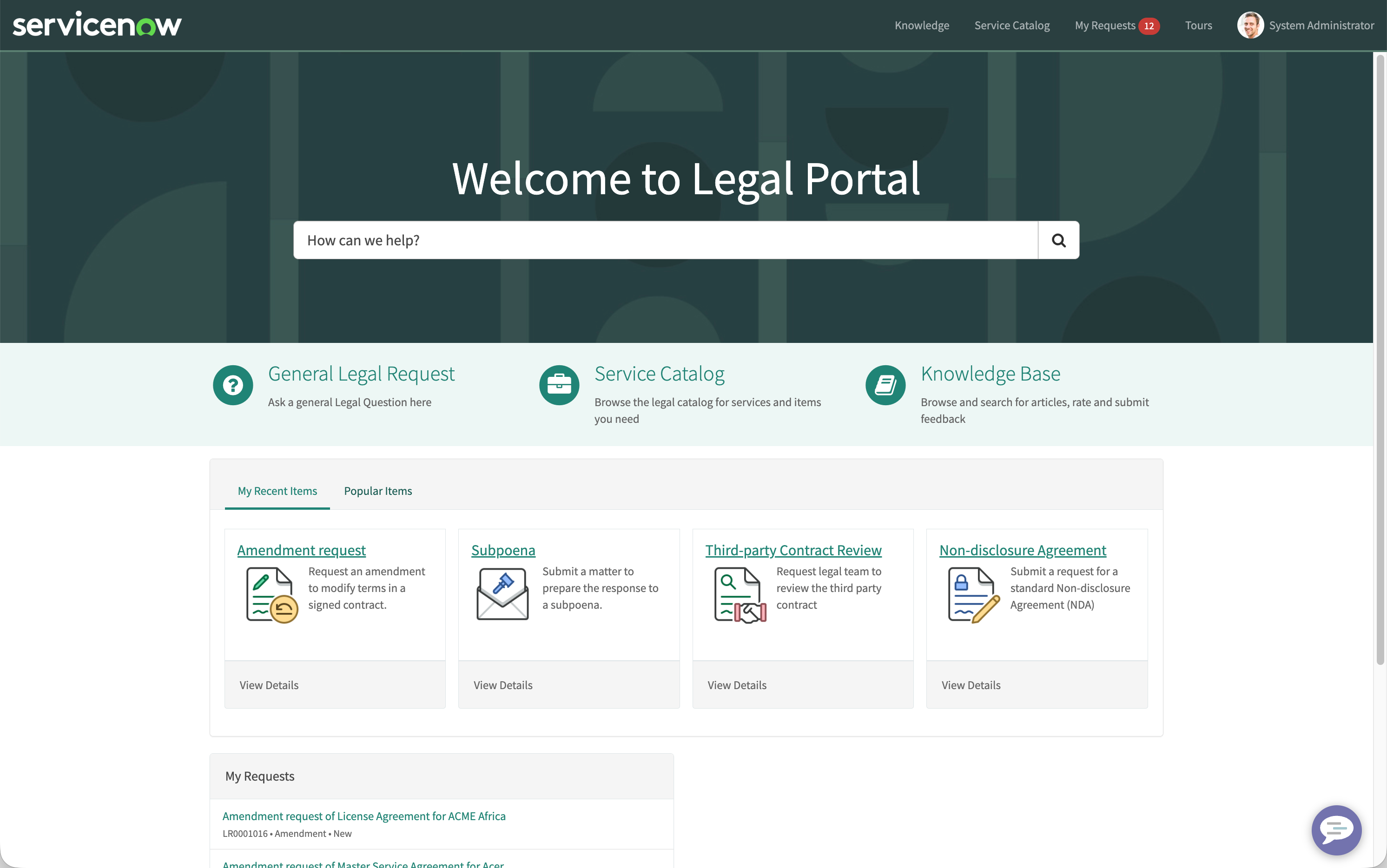
Task: Switch to Popular Items tab
Action: coord(378,491)
